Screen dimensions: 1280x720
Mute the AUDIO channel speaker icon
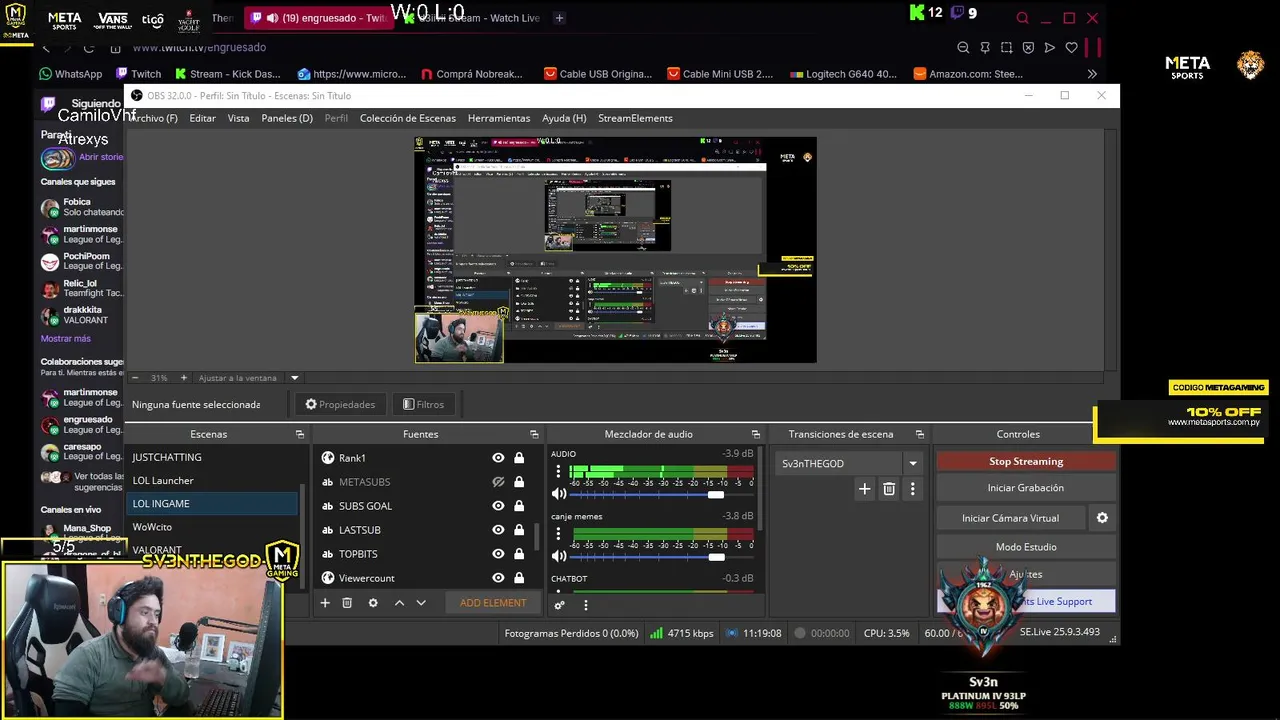(x=559, y=493)
